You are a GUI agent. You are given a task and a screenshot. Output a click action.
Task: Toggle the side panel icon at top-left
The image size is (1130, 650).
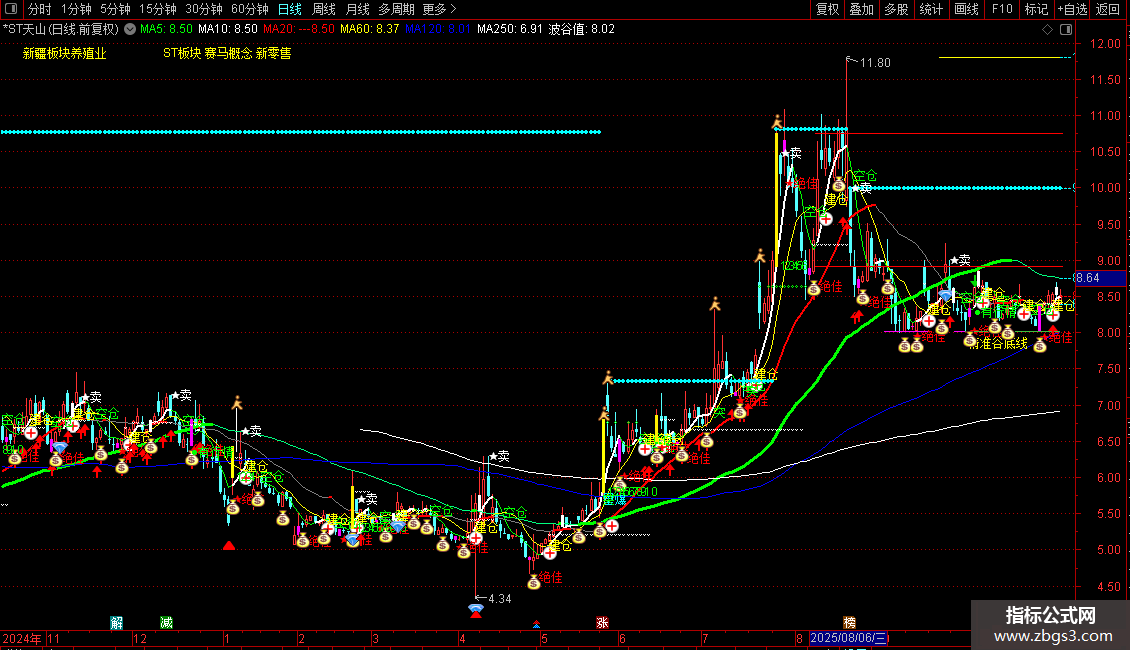tap(11, 9)
